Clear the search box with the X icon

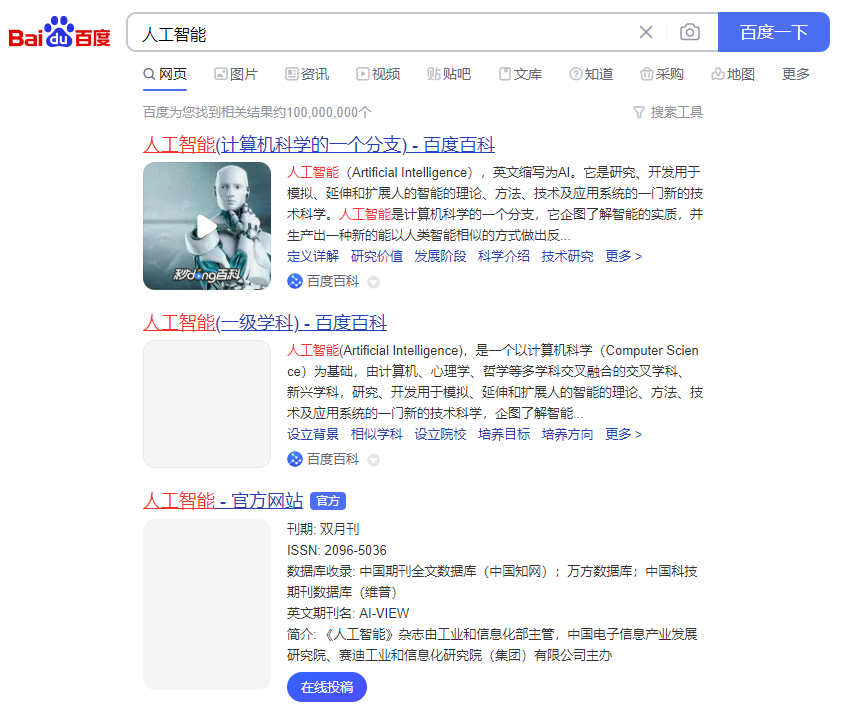coord(645,32)
